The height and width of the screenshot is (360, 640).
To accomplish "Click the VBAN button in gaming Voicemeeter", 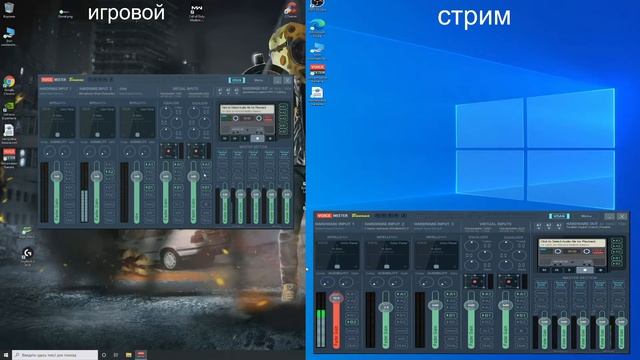I will click(x=236, y=80).
